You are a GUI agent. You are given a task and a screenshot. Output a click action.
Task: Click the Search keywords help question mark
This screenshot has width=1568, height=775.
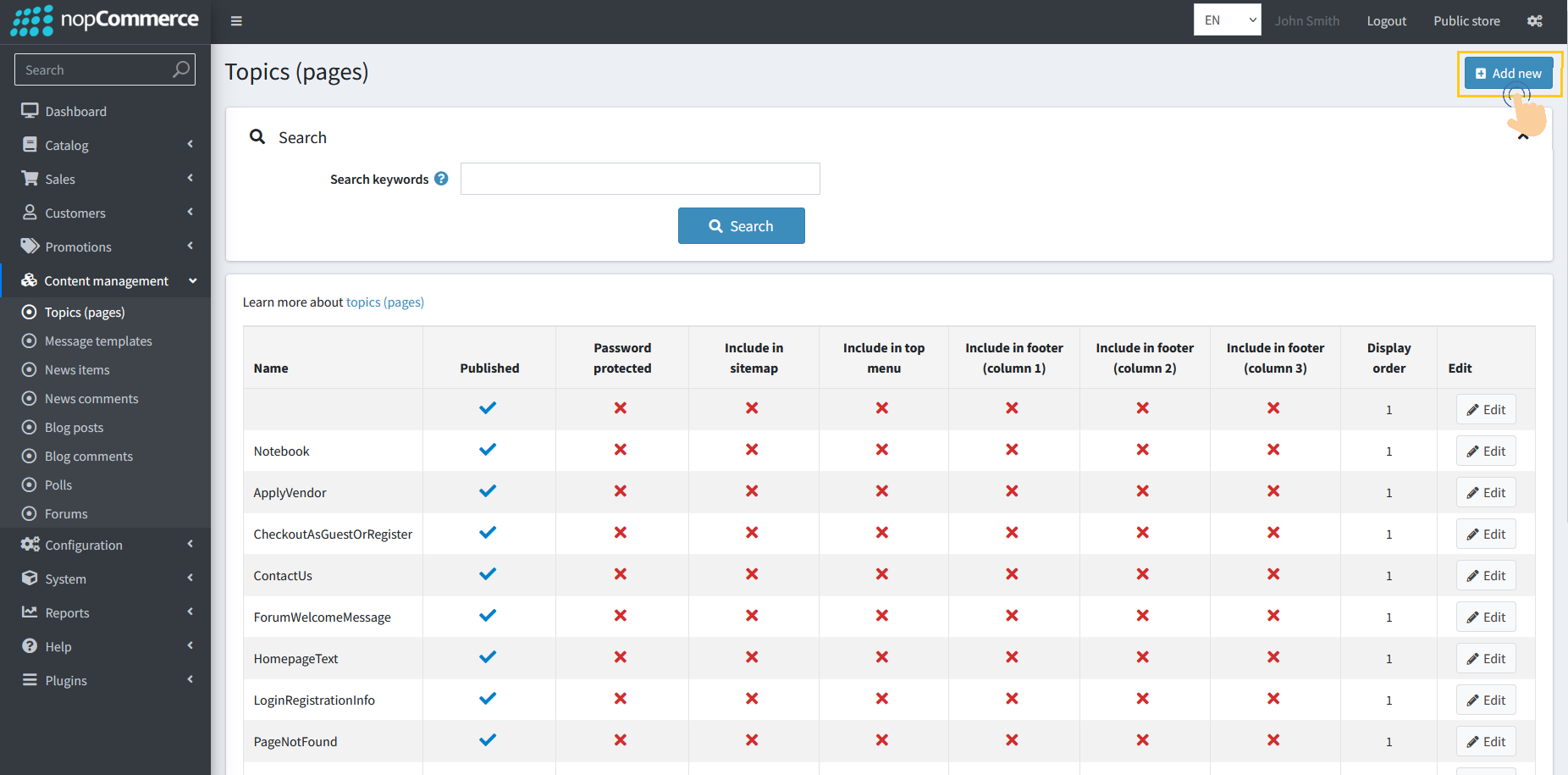point(441,179)
